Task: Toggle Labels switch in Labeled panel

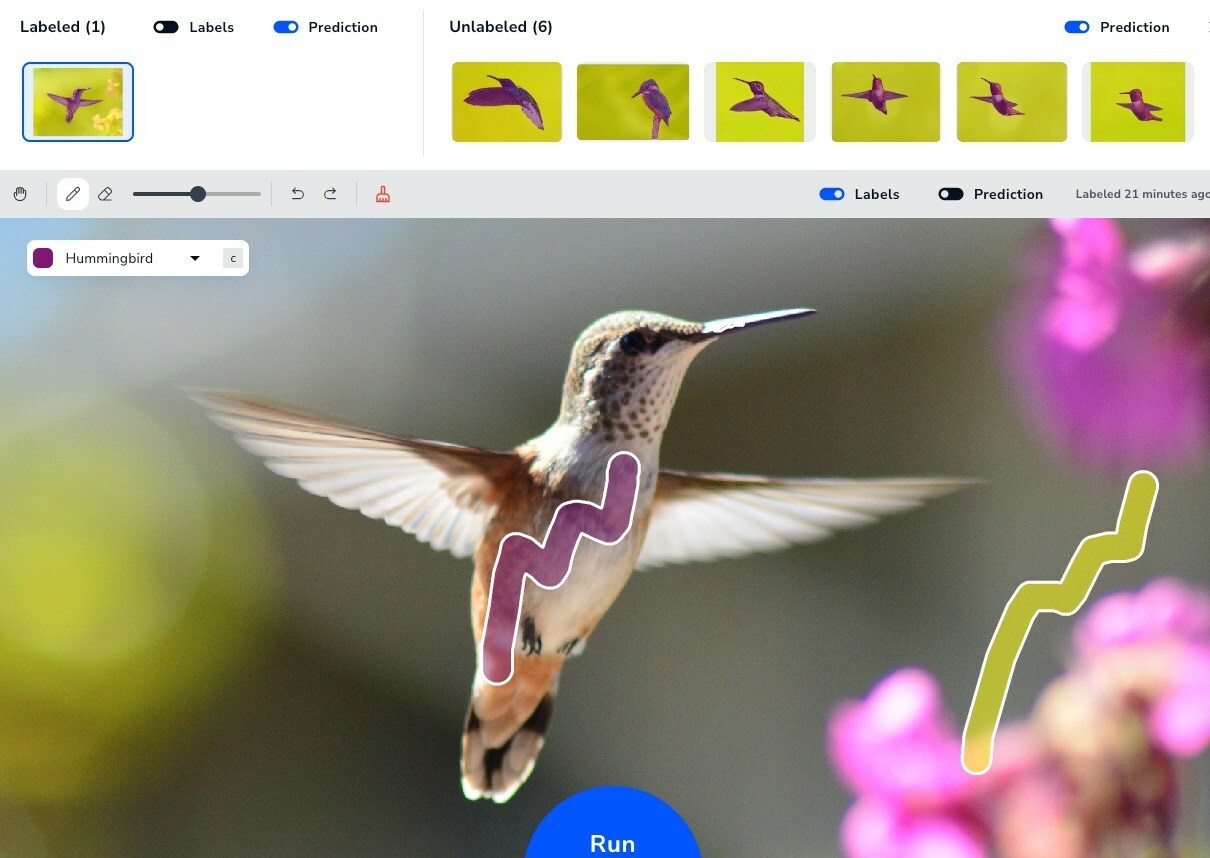Action: (166, 27)
